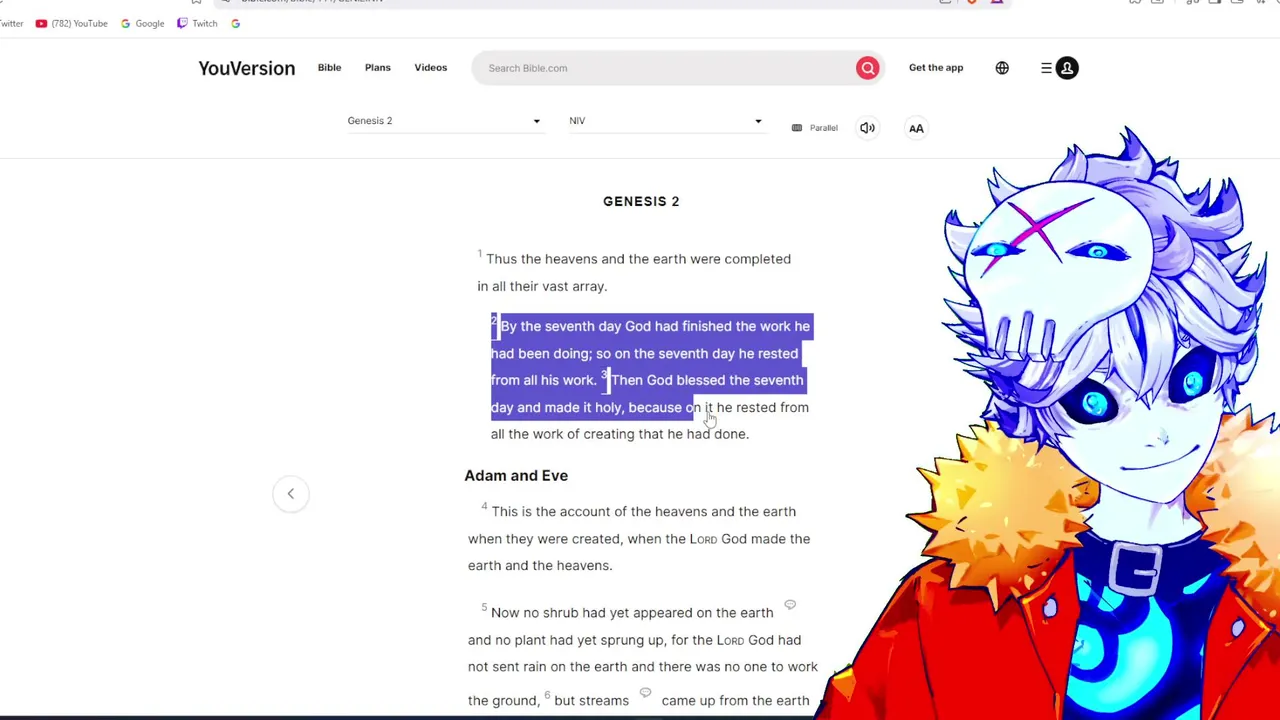The image size is (1280, 720).
Task: Click Get the app link
Action: (x=936, y=68)
